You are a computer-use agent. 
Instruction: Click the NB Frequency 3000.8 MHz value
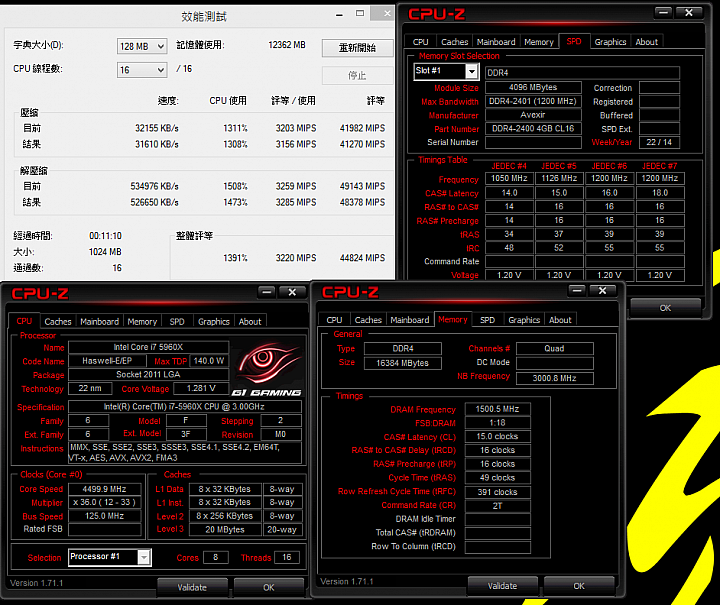click(x=555, y=378)
